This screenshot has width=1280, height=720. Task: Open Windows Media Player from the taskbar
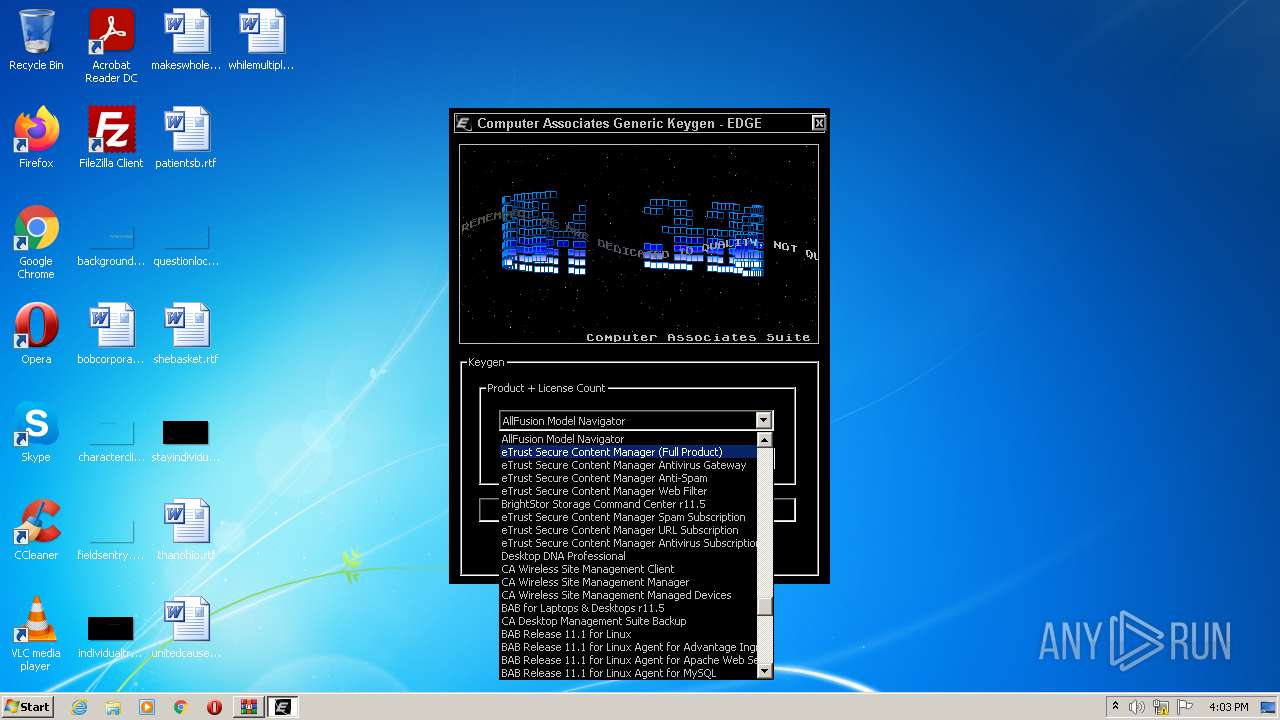[147, 707]
